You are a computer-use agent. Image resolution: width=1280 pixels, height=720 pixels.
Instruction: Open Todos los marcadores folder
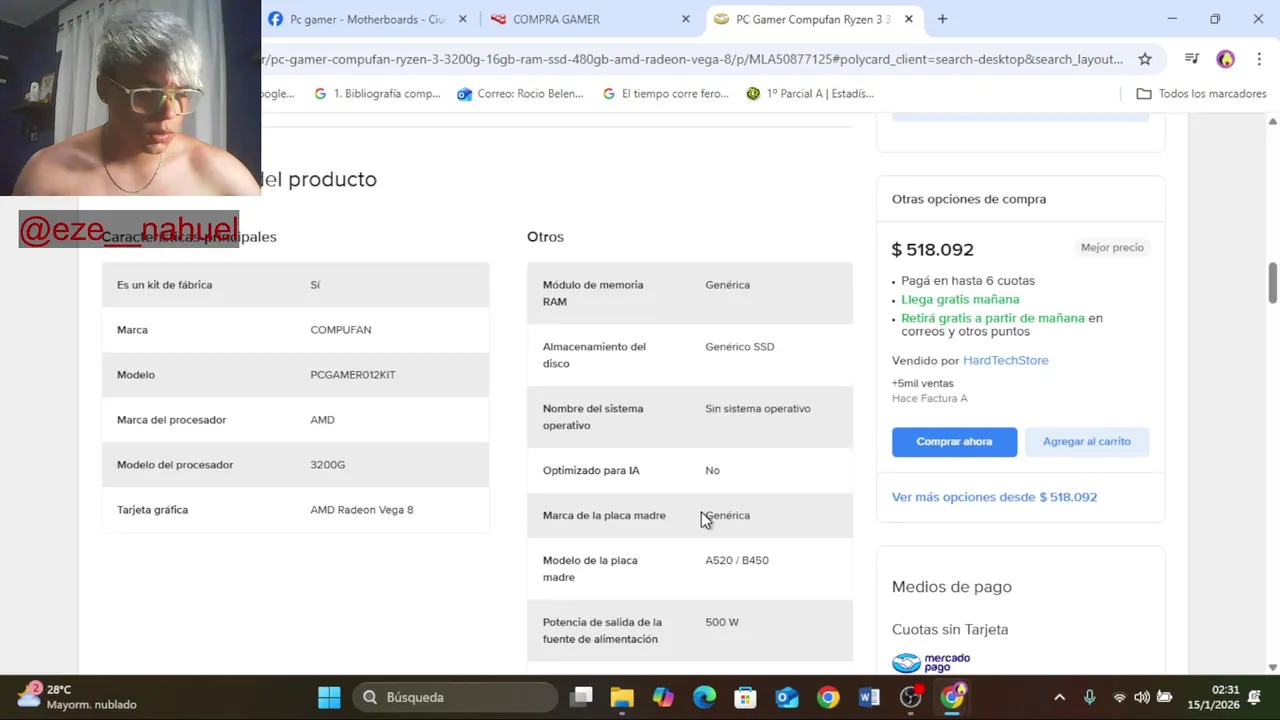click(x=1201, y=94)
